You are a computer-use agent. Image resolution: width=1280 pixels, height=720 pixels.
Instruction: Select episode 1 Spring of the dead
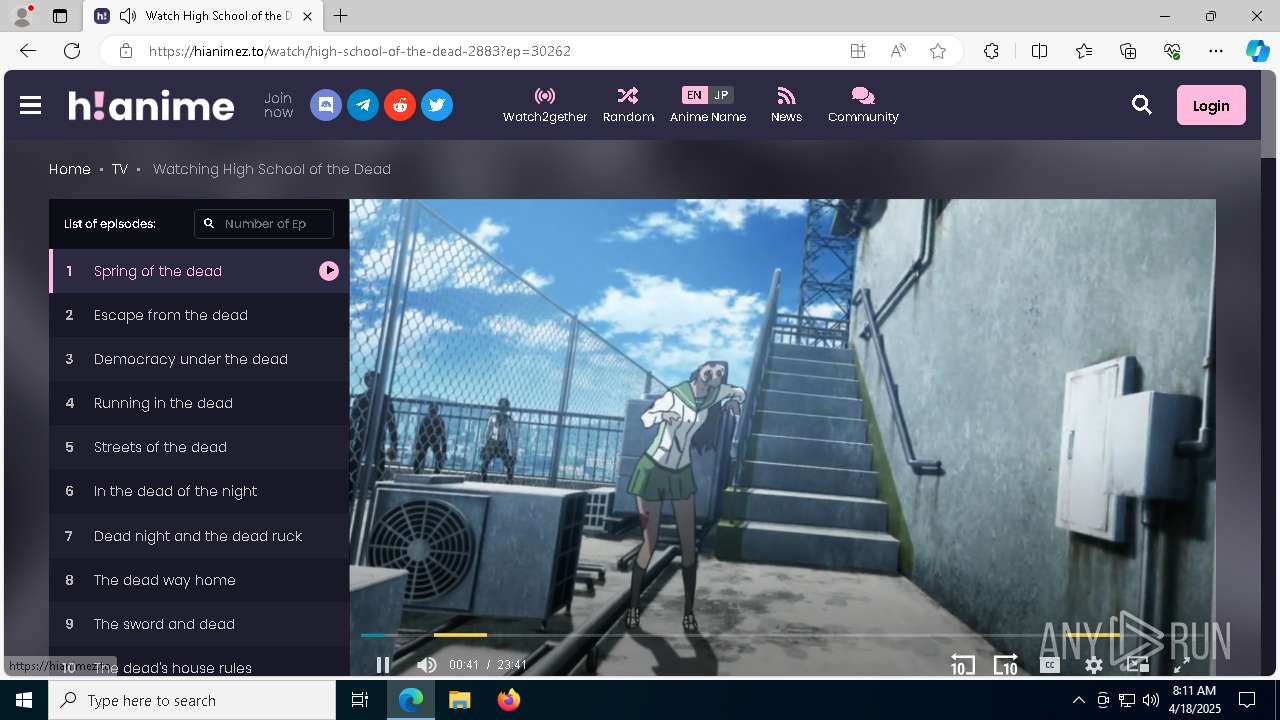pyautogui.click(x=199, y=271)
